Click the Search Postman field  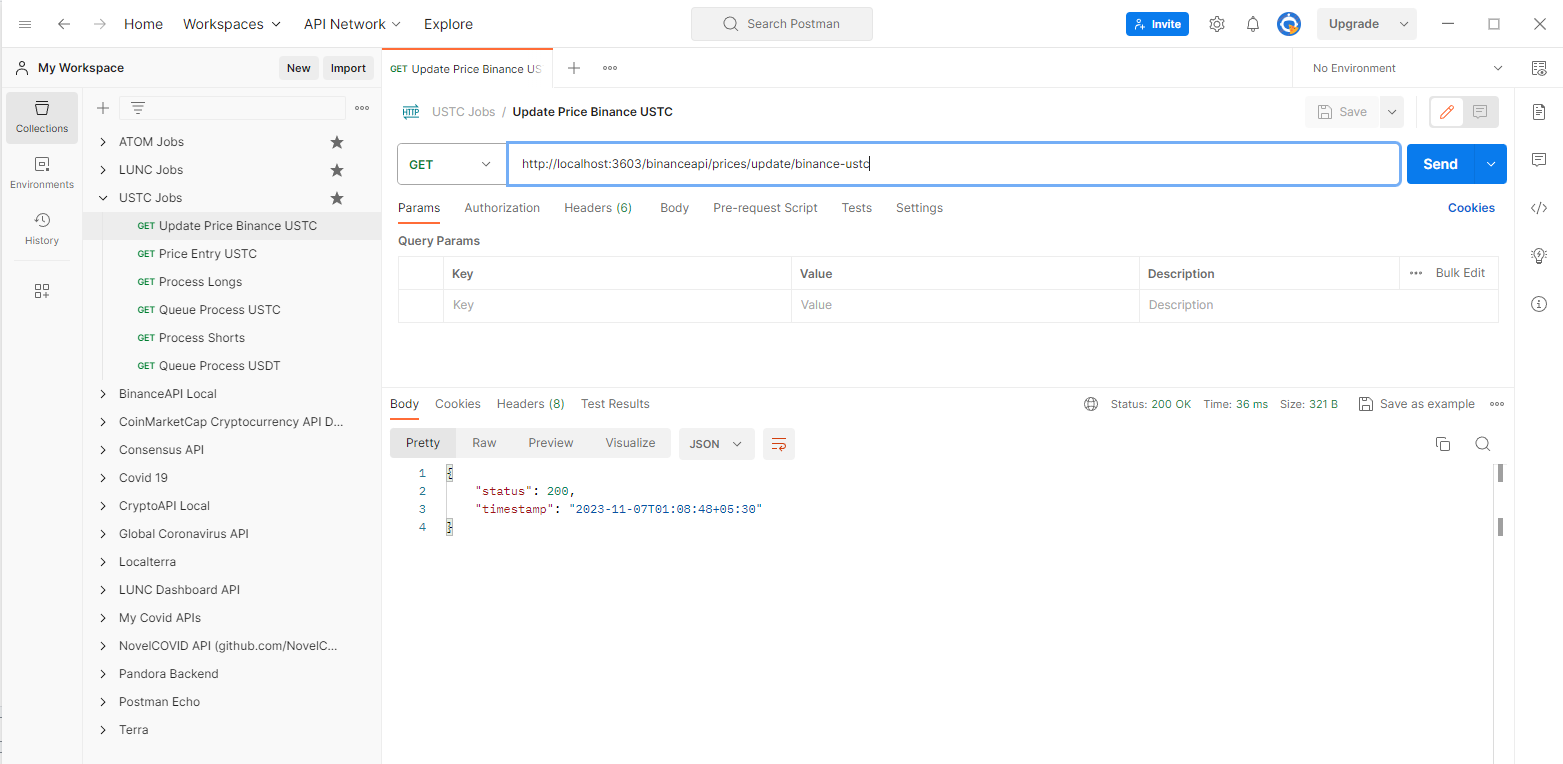(x=782, y=24)
